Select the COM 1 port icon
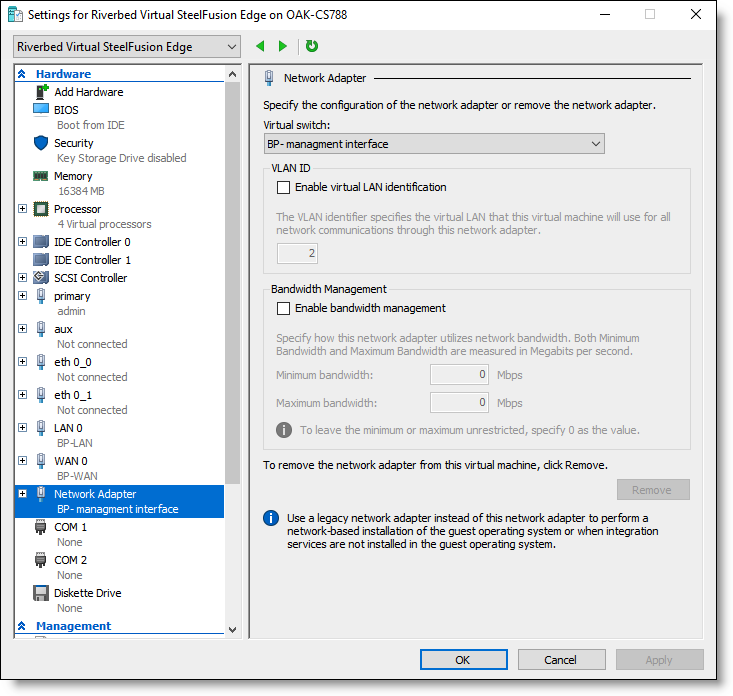The width and height of the screenshot is (733, 696). click(x=41, y=527)
